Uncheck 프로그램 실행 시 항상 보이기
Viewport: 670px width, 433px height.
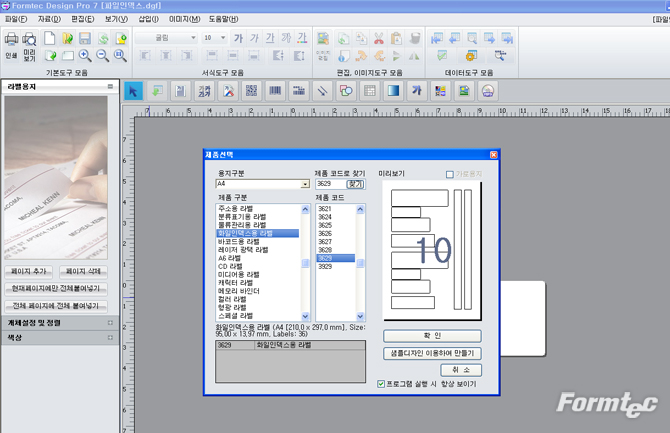381,384
